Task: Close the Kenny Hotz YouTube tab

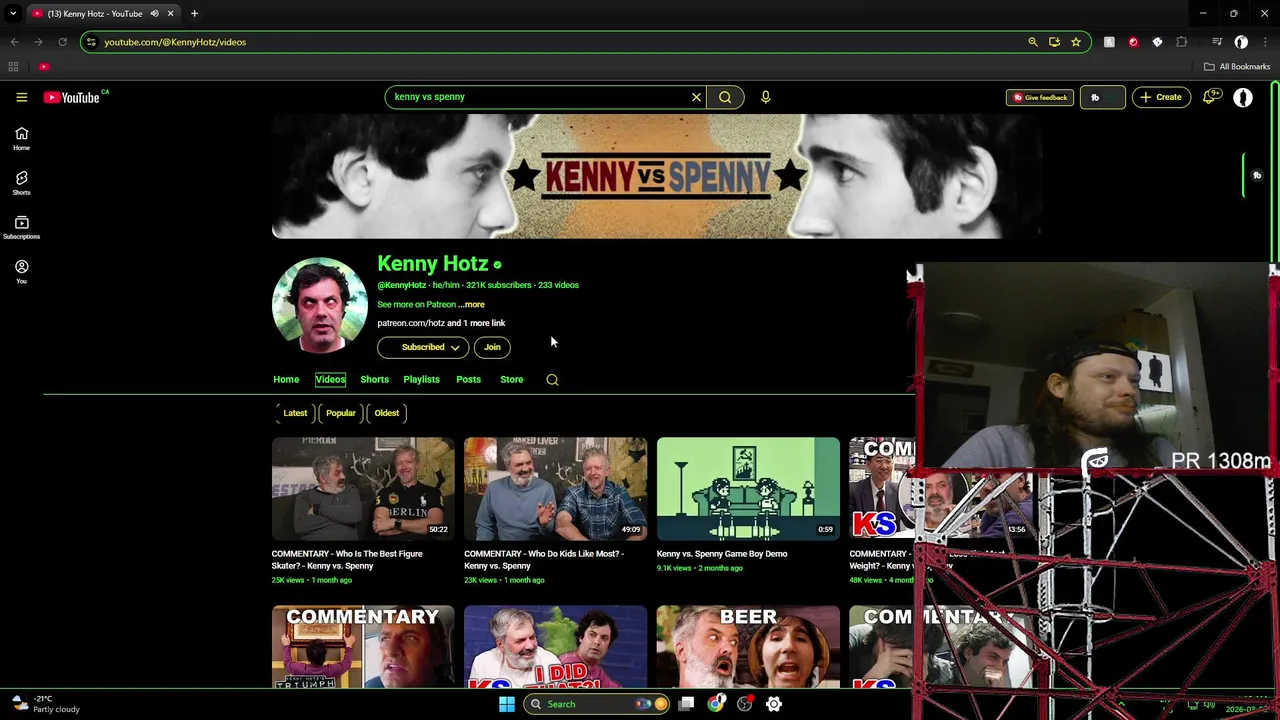Action: [170, 13]
